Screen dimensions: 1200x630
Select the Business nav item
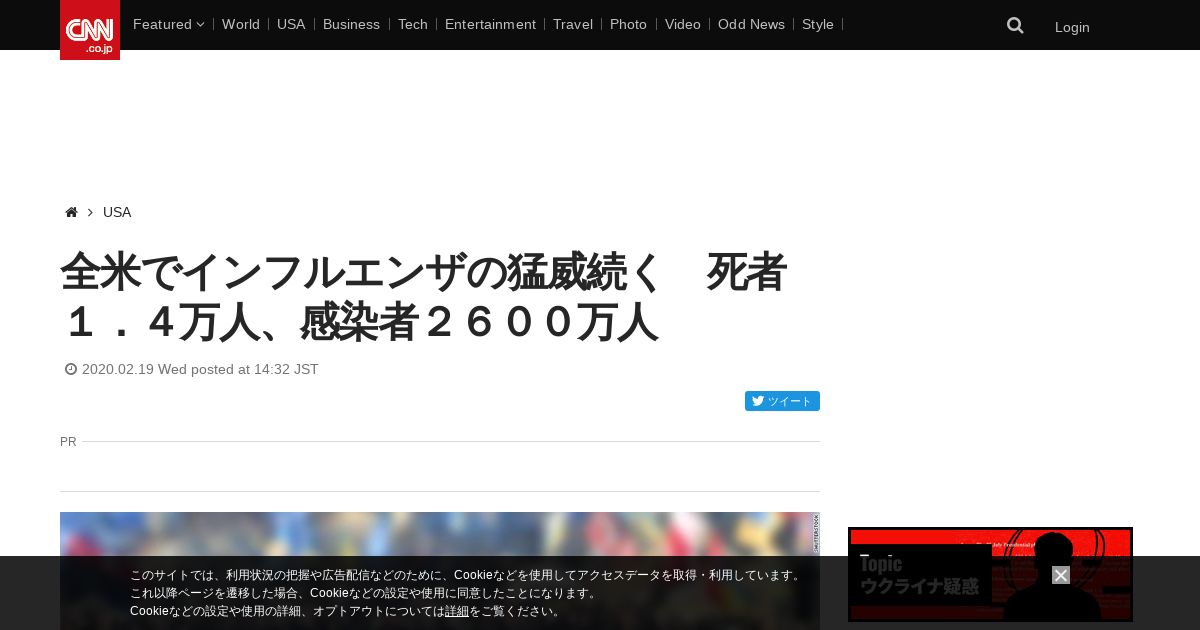[351, 24]
